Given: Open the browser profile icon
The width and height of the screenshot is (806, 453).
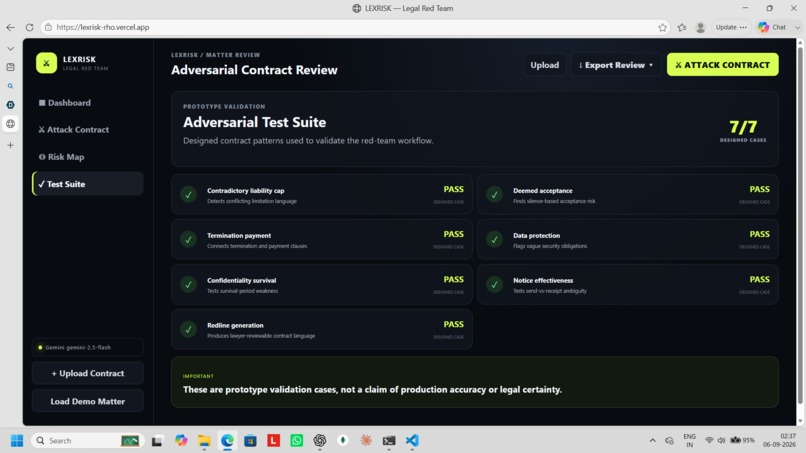Looking at the screenshot, I should click(x=700, y=27).
